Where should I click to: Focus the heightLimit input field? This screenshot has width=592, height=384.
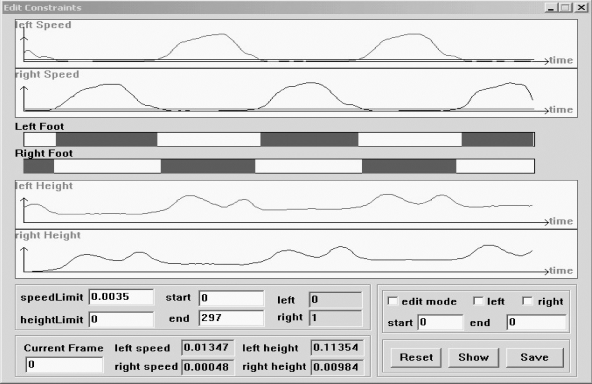[x=122, y=319]
